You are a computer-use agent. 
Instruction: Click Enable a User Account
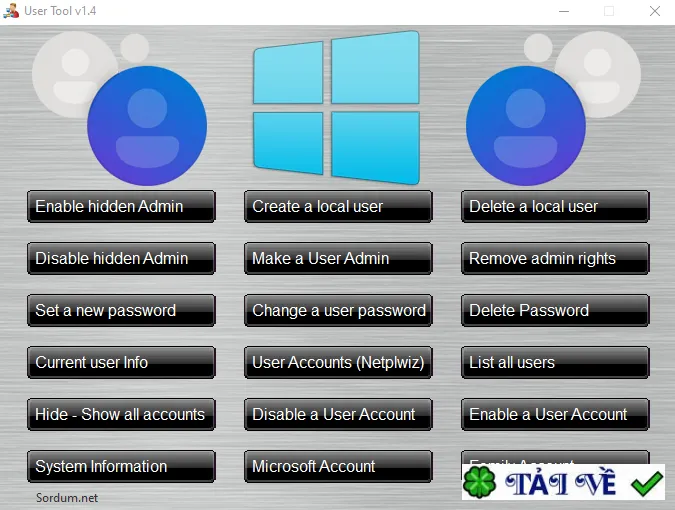click(x=555, y=414)
